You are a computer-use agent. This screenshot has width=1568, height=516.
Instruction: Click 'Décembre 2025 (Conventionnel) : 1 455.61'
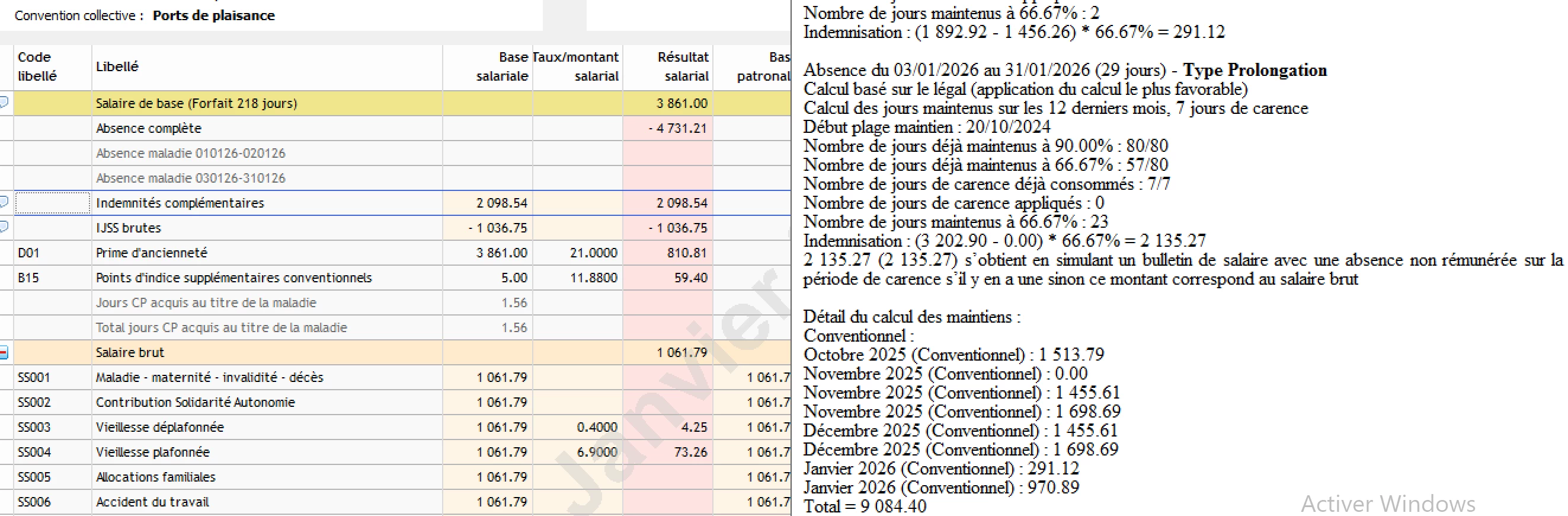[x=961, y=431]
